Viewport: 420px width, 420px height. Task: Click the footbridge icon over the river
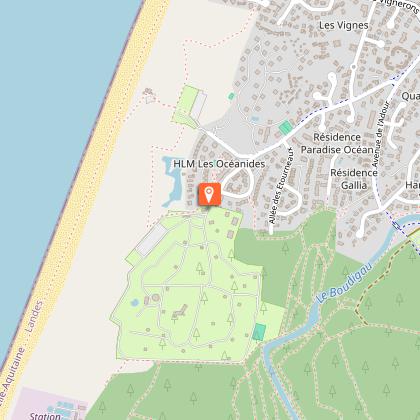[x=396, y=226]
